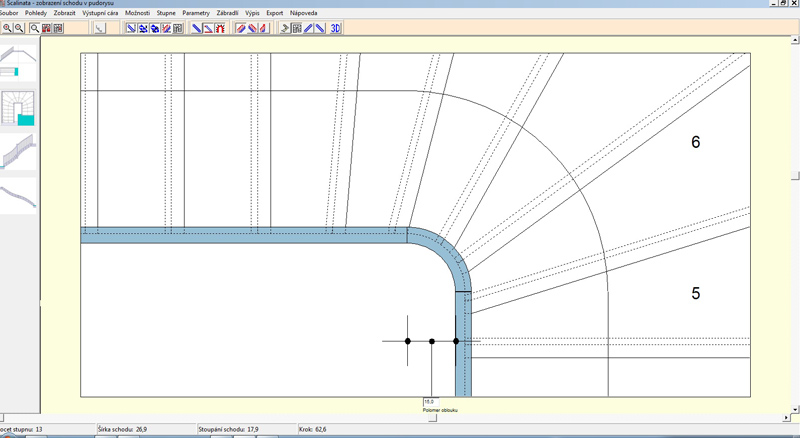This screenshot has height=438, width=800.
Task: Select the zoom window magnifier tool
Action: 34,28
